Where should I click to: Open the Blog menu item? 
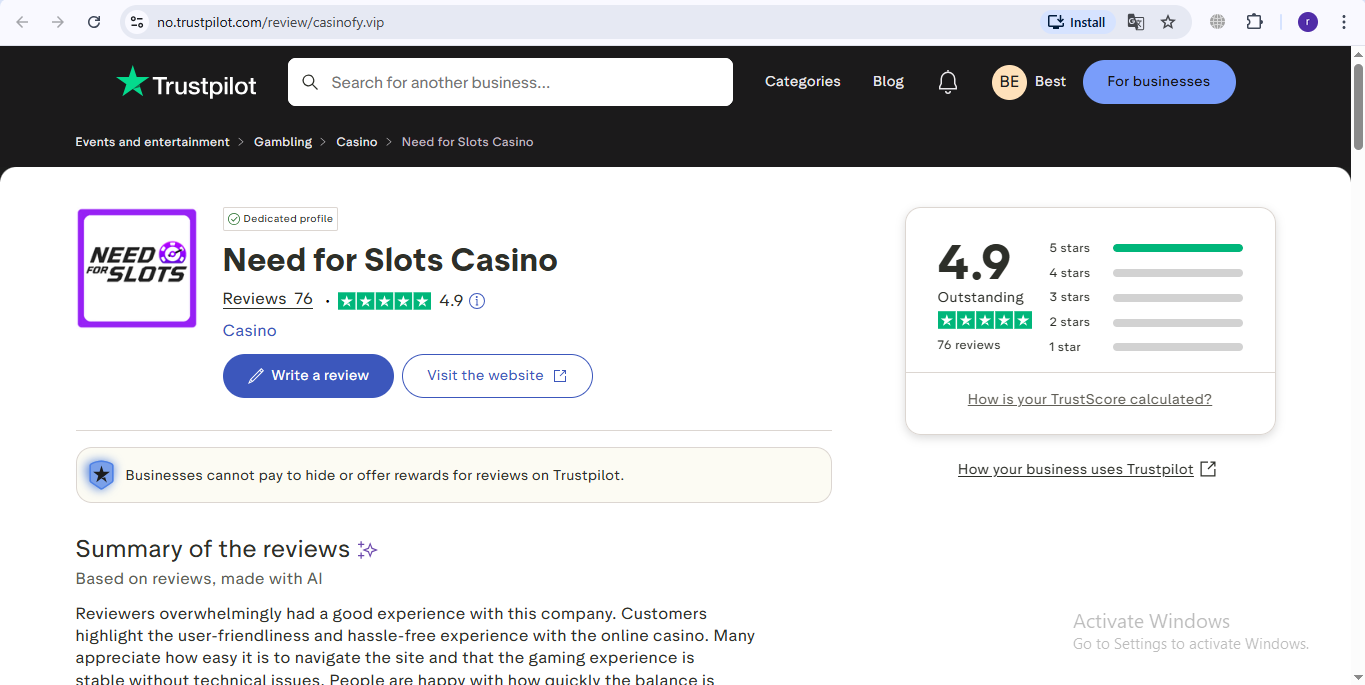pos(888,82)
